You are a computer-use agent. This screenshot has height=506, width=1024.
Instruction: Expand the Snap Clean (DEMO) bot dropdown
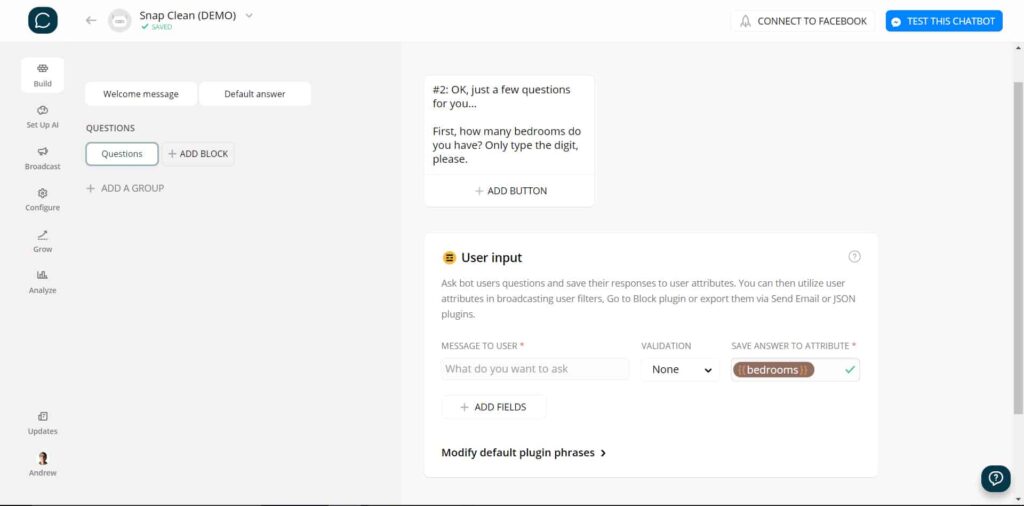coord(249,15)
